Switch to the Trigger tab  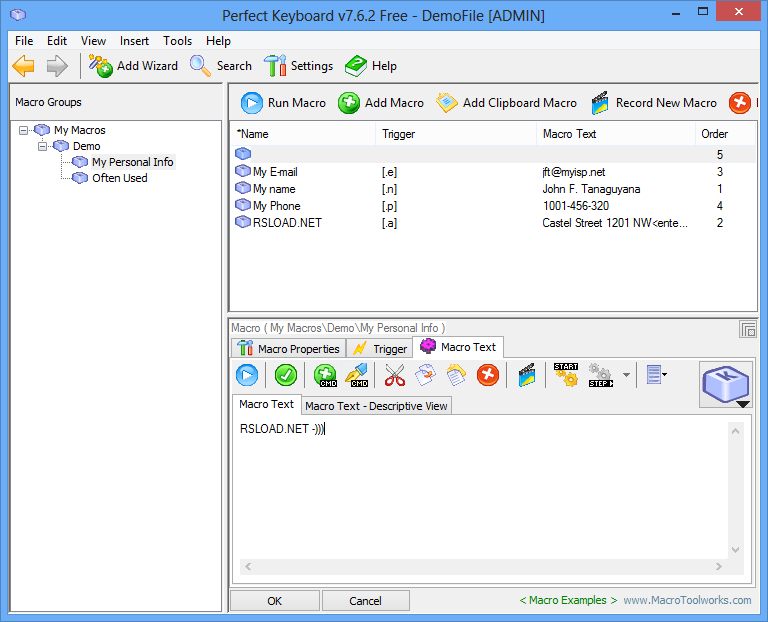[380, 349]
